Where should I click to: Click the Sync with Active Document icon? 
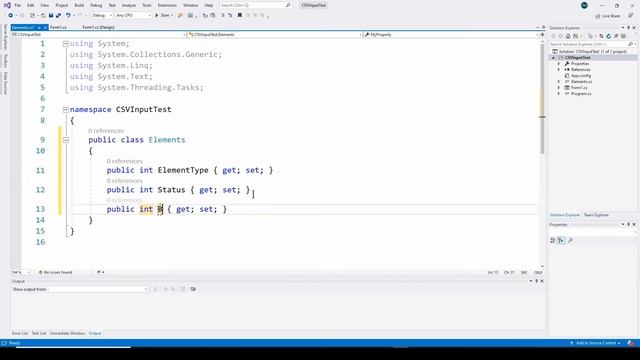point(601,36)
